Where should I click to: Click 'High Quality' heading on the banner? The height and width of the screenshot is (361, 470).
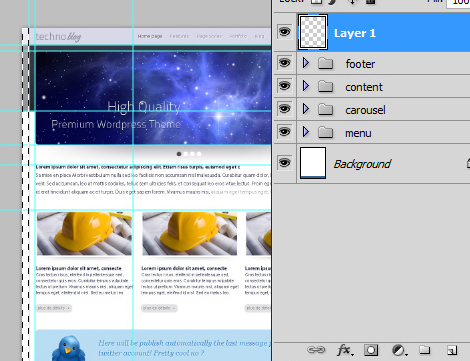point(144,107)
